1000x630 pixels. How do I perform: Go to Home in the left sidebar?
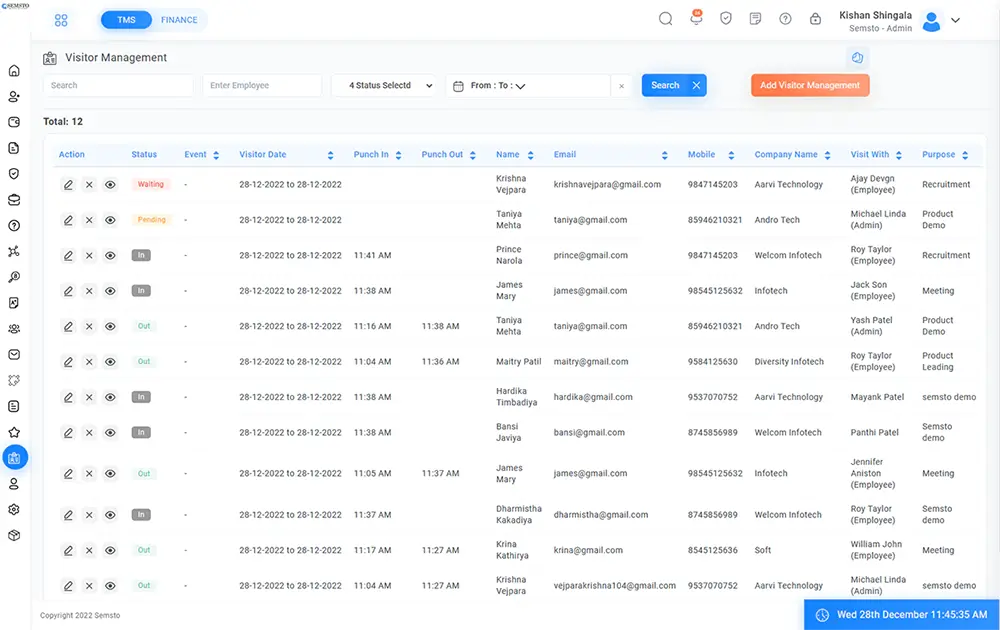click(14, 71)
